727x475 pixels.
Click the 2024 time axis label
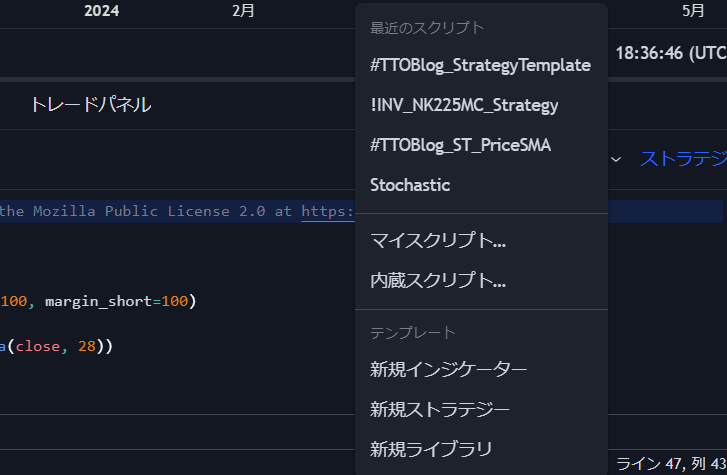[x=102, y=11]
